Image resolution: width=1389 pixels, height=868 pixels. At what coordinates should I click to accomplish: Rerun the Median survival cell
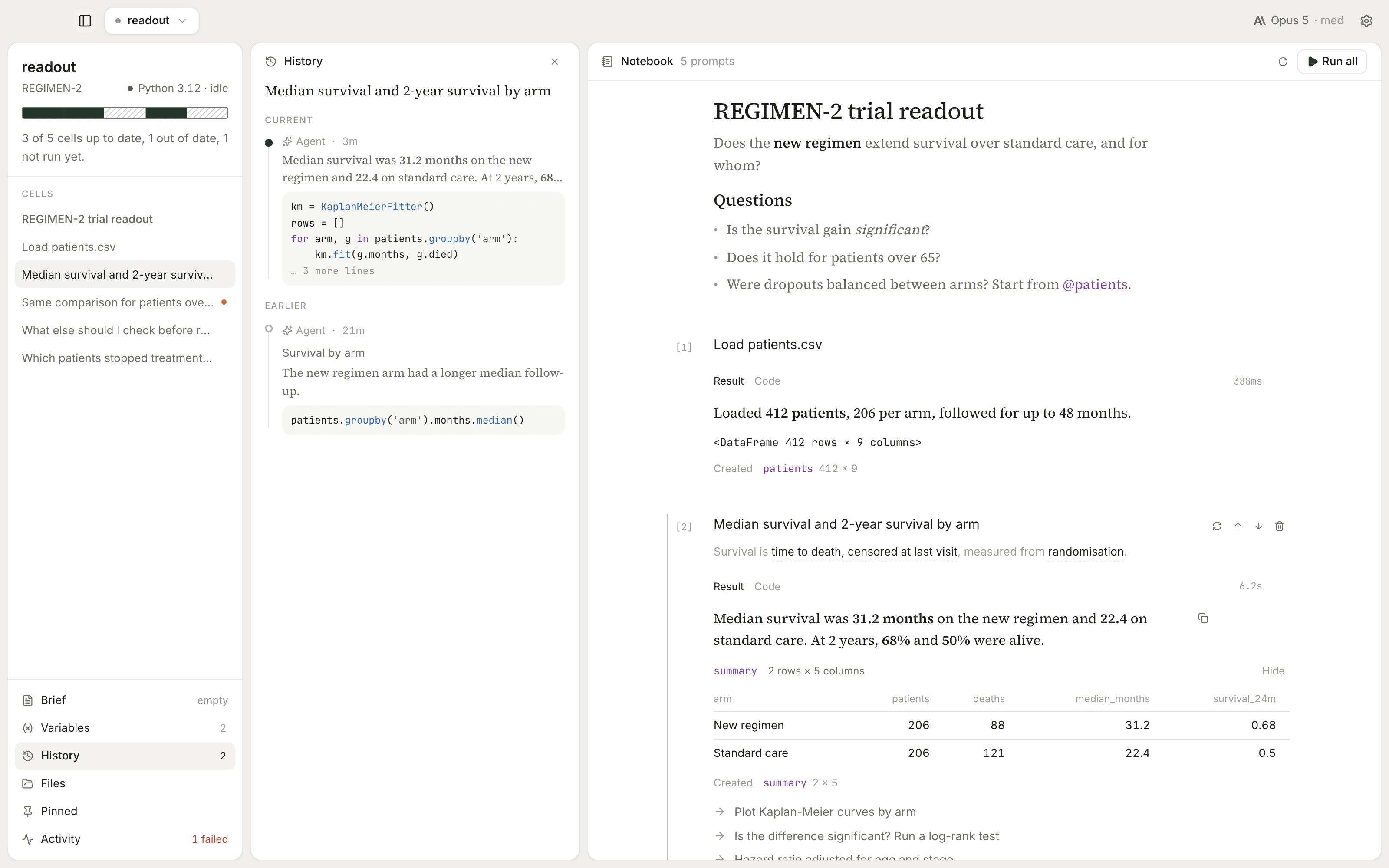[1217, 526]
